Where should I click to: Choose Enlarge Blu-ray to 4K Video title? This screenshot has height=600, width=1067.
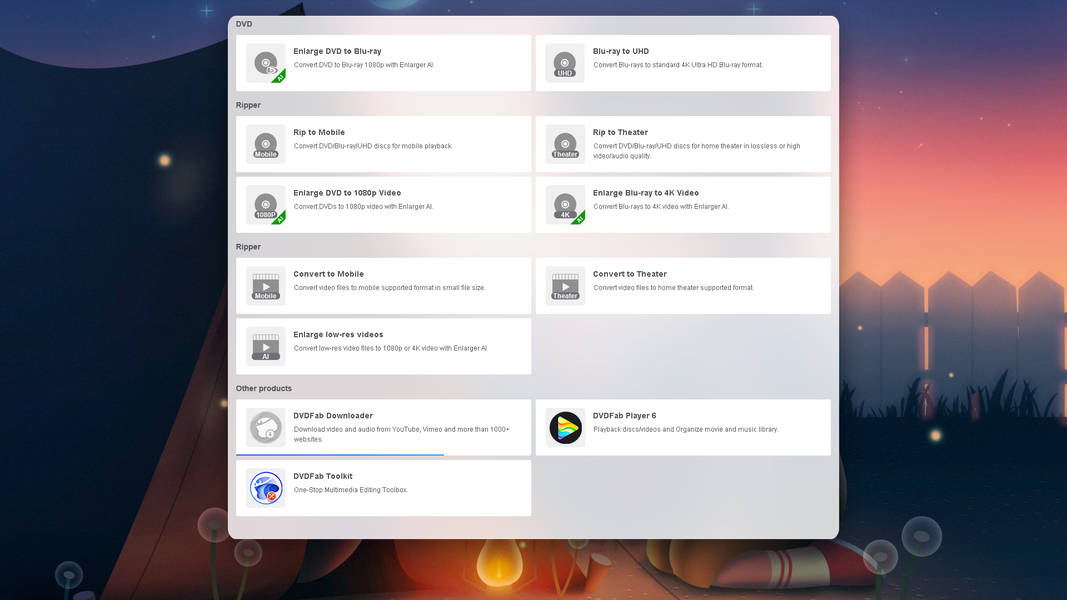pos(646,193)
